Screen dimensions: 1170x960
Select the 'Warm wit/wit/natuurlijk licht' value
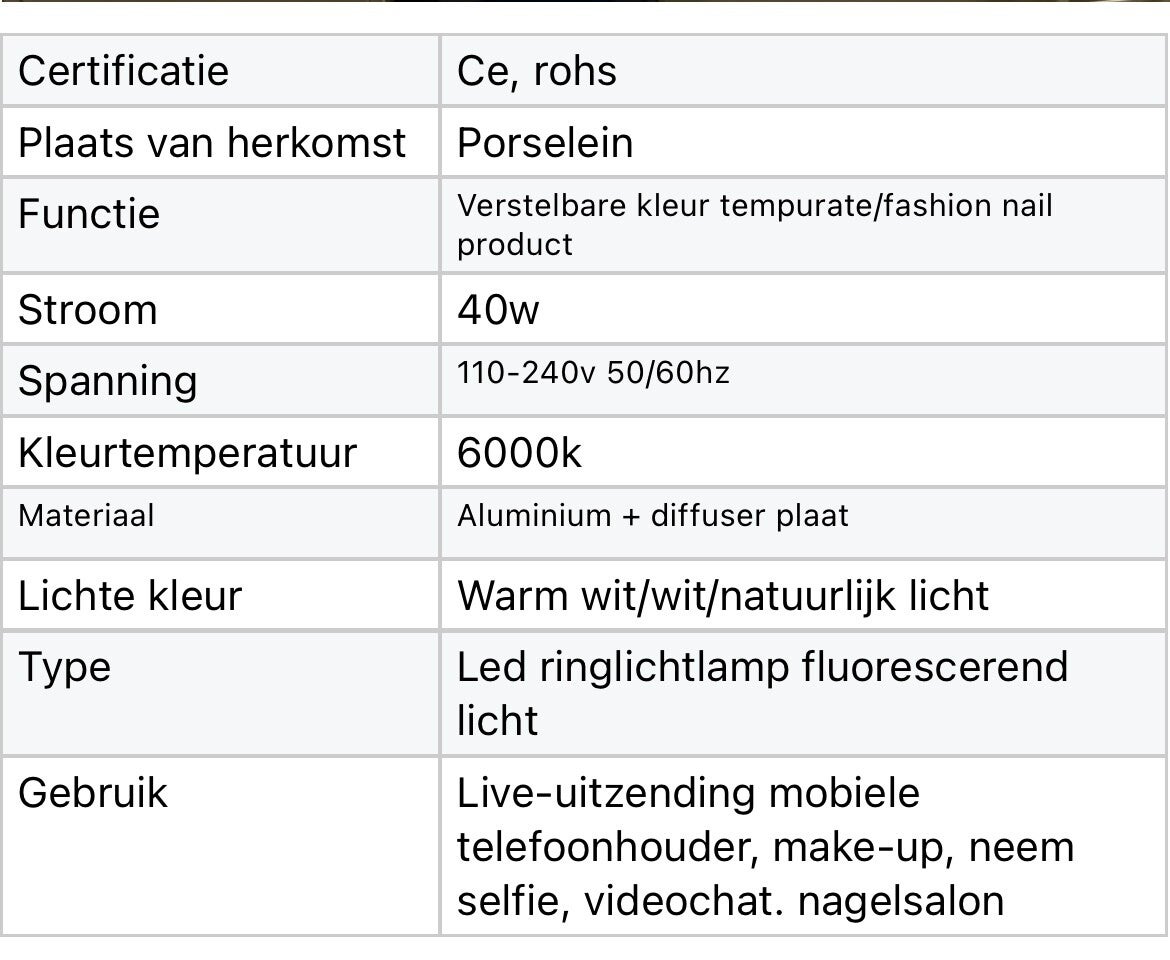click(x=723, y=596)
